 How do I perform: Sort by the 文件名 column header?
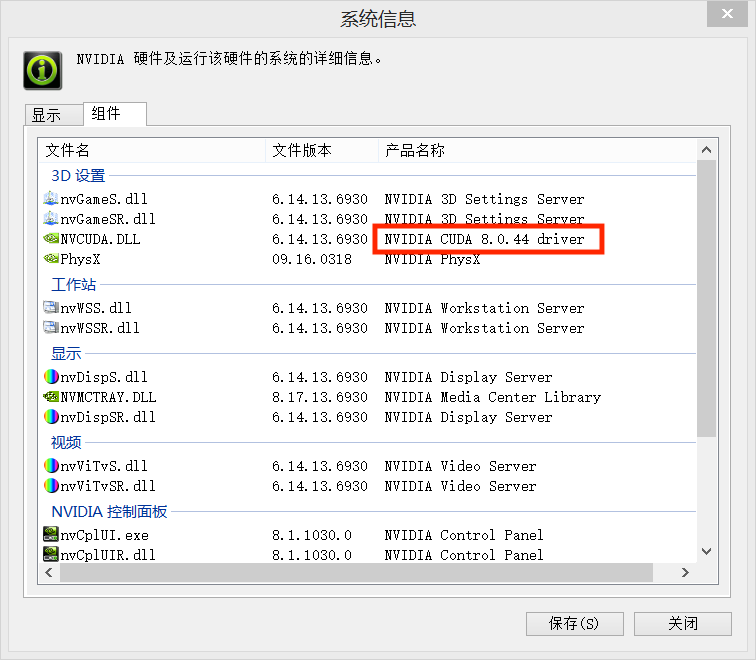point(152,150)
